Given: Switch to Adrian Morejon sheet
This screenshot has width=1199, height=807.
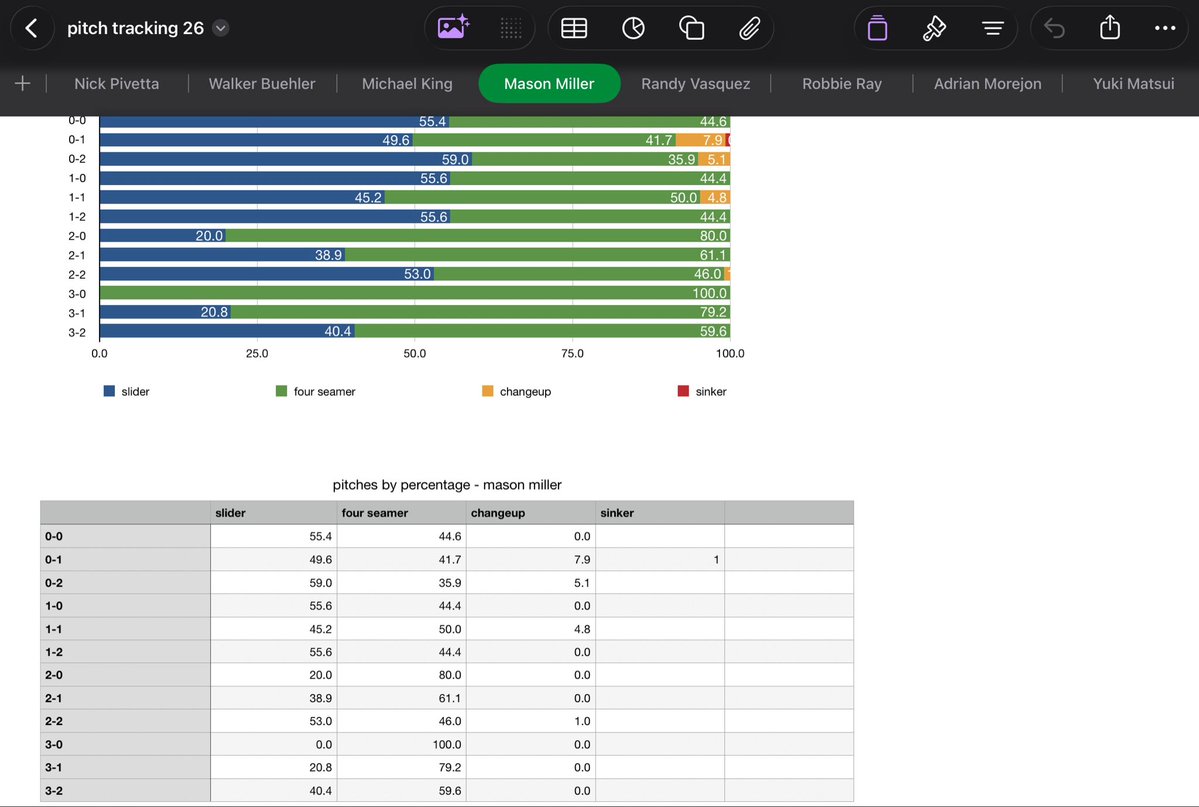Looking at the screenshot, I should coord(987,83).
